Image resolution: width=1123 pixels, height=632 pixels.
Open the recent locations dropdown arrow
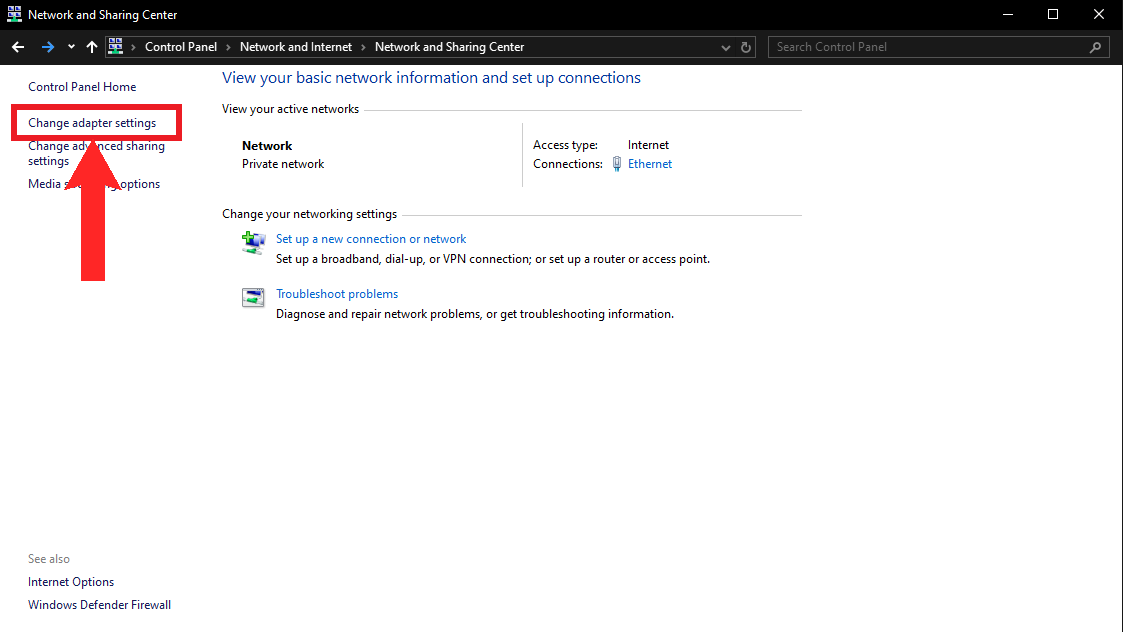[71, 47]
